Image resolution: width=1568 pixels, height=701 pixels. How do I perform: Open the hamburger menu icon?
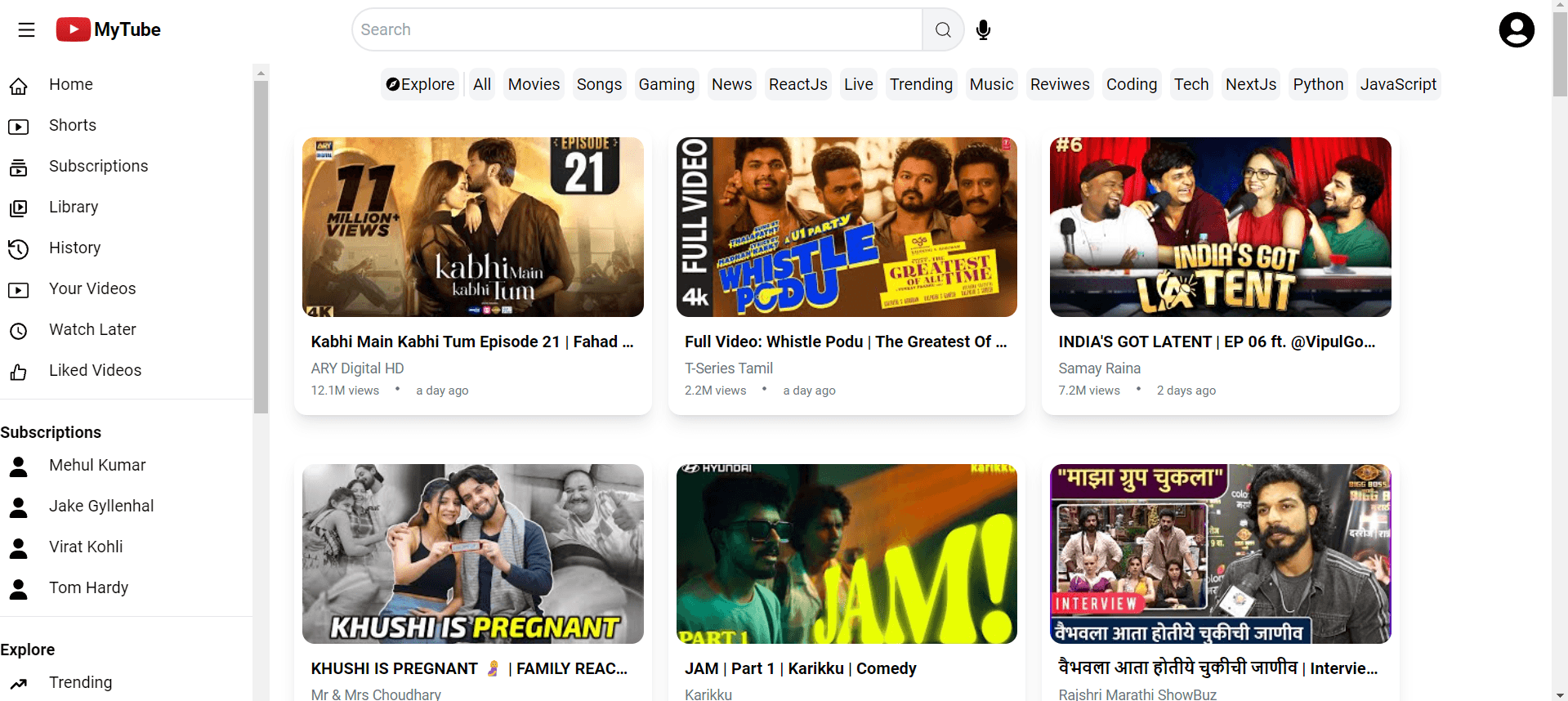tap(26, 30)
